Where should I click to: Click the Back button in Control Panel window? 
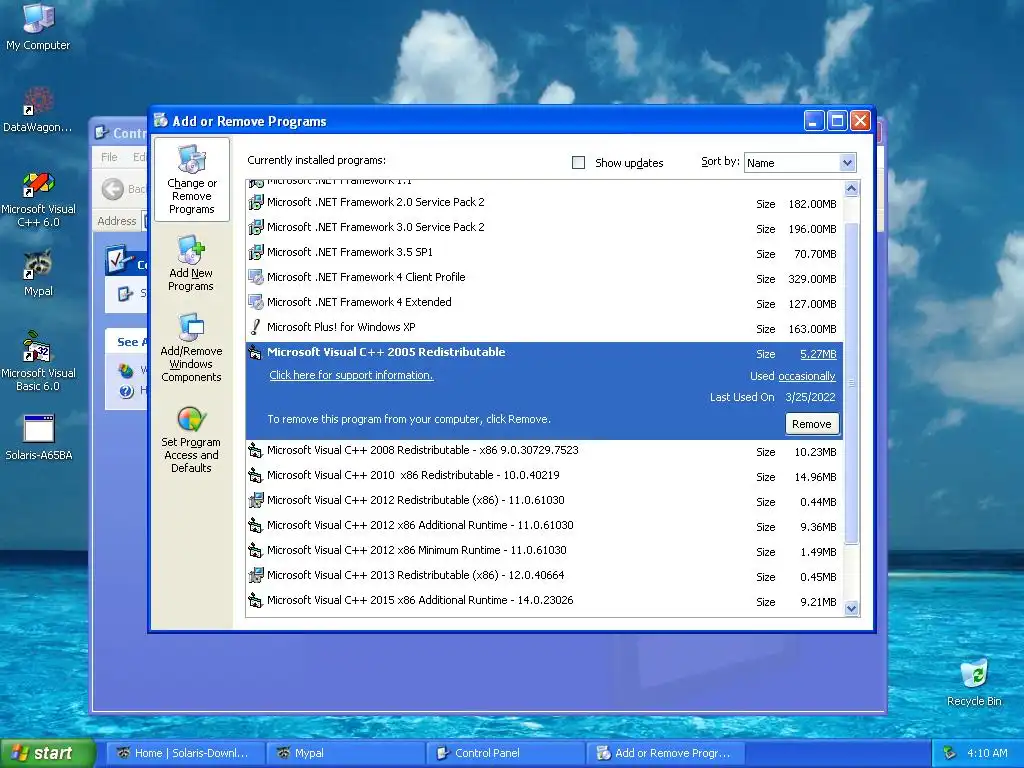[x=123, y=189]
